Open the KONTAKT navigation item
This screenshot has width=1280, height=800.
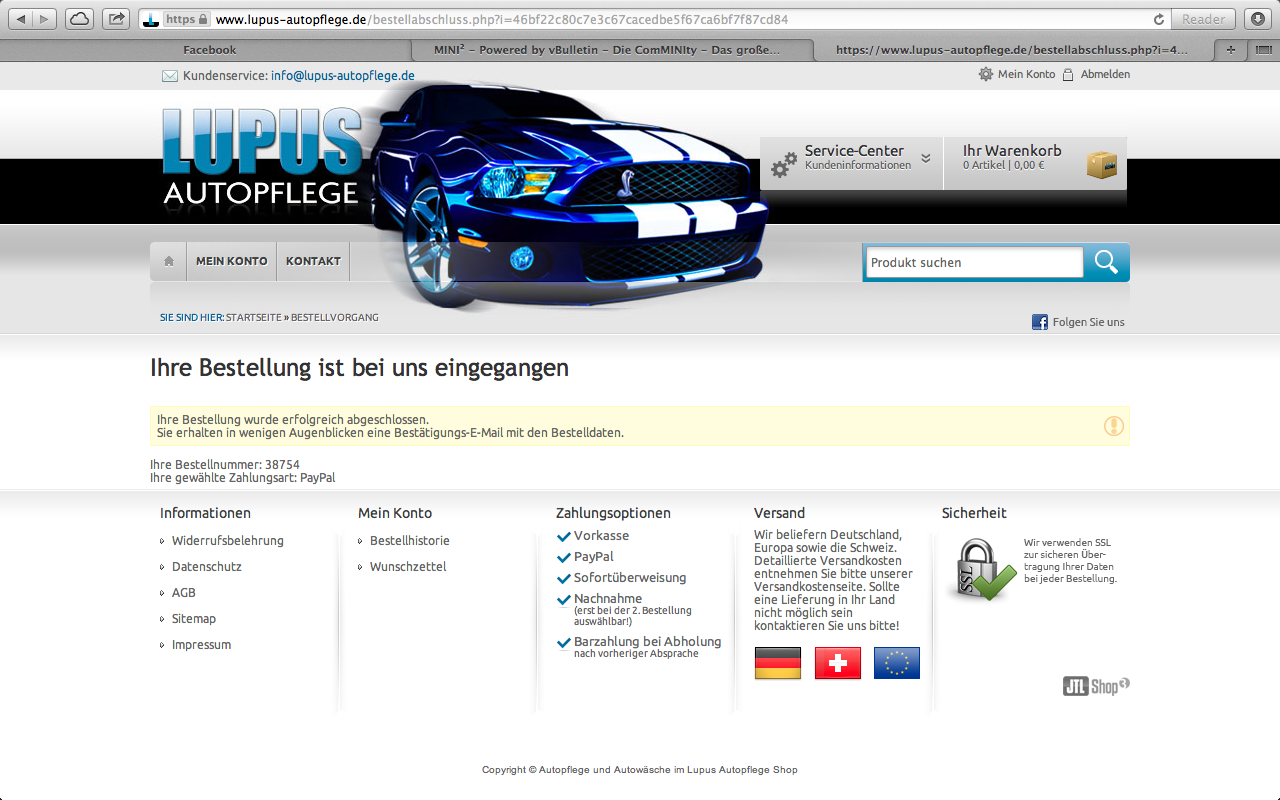point(313,261)
